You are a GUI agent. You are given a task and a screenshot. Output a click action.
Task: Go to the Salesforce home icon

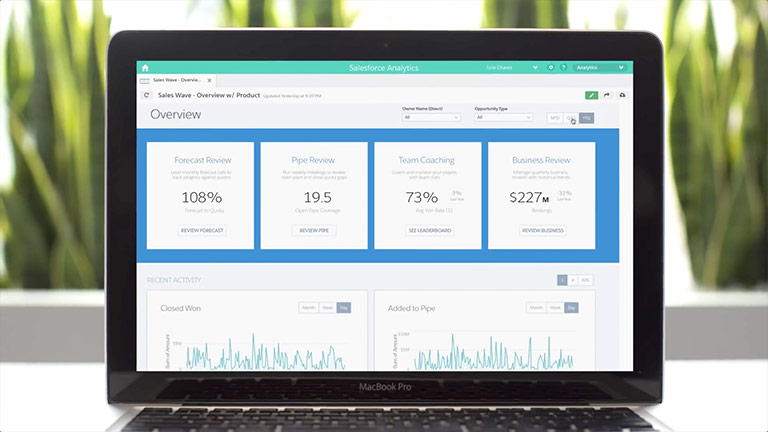[x=145, y=68]
